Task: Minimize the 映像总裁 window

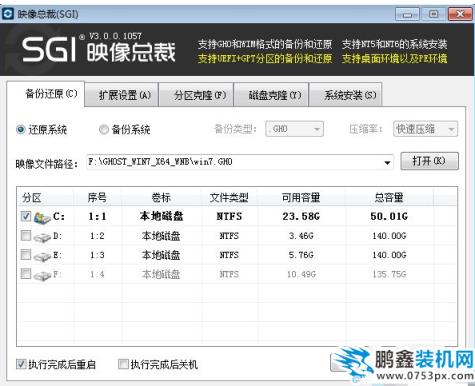Action: (x=407, y=14)
